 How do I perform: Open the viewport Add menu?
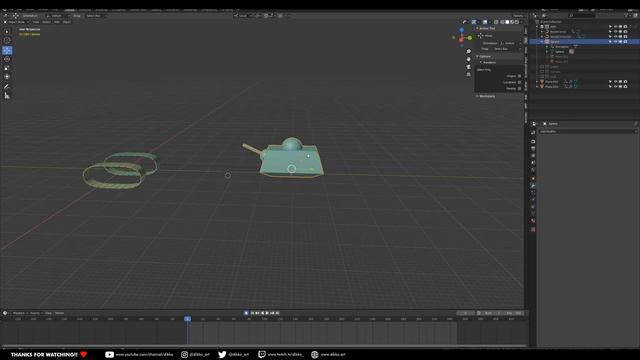point(57,22)
